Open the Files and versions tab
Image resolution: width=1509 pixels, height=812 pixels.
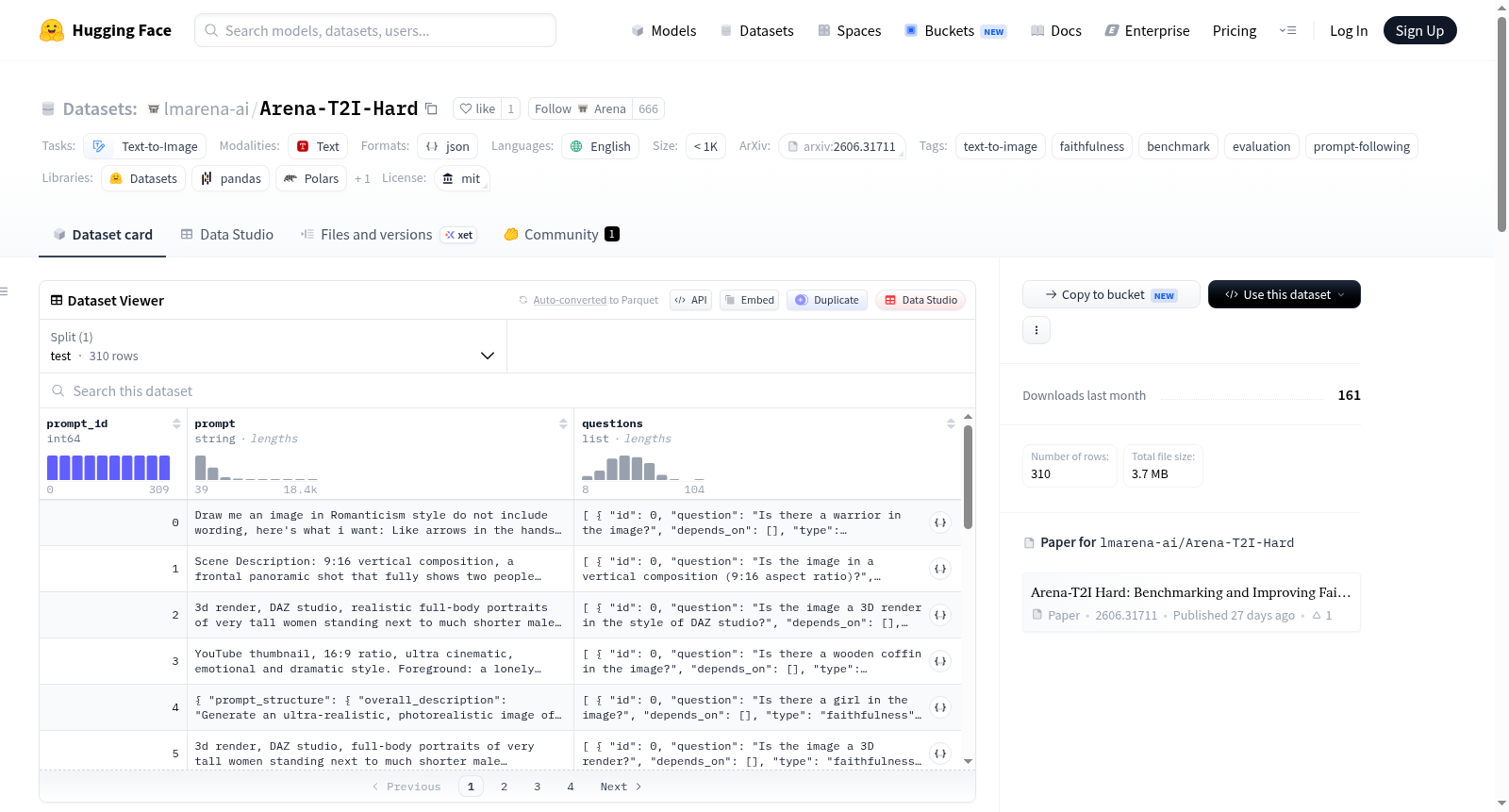click(388, 235)
